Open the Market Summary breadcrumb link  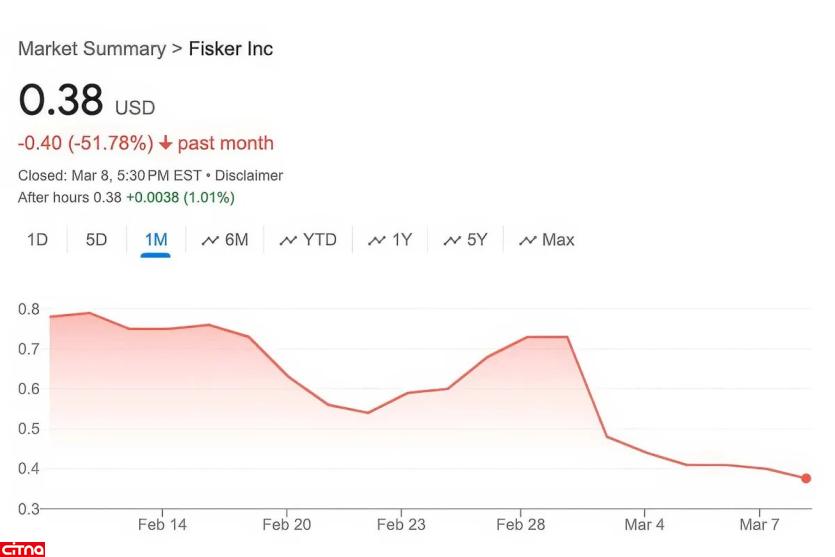tap(92, 49)
